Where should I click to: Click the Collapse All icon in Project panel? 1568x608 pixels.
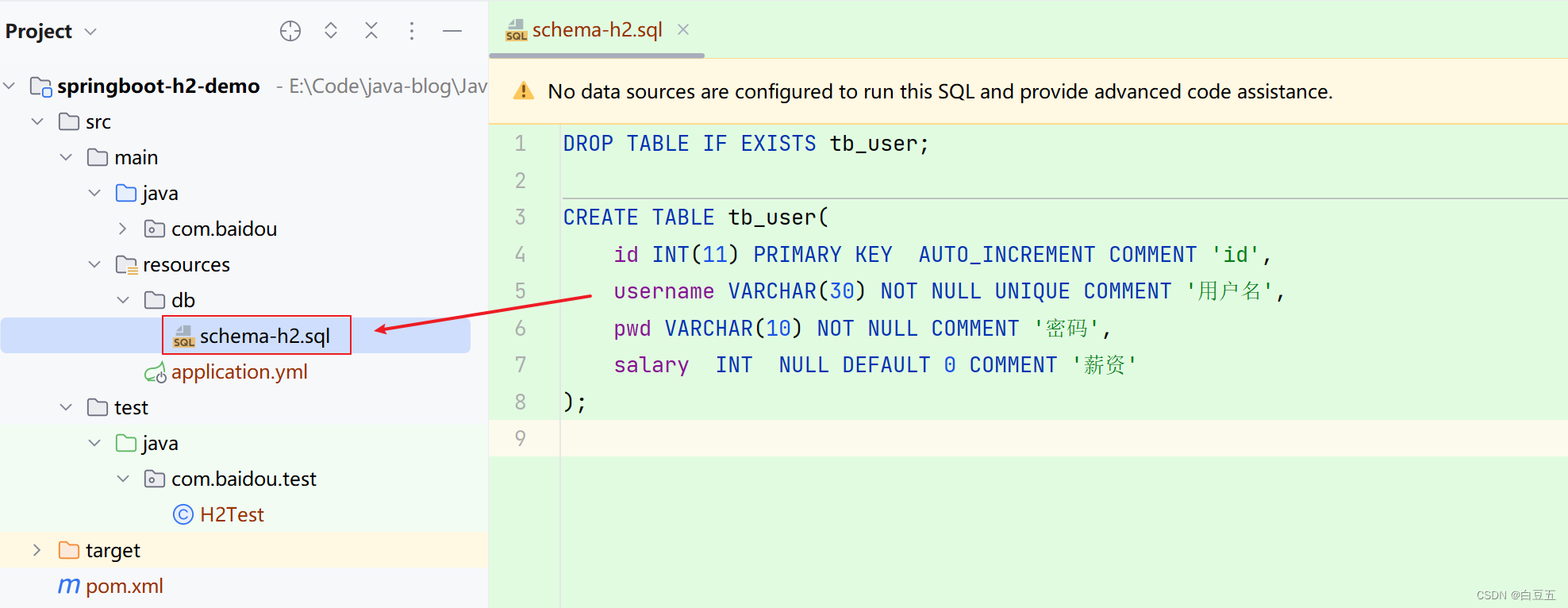tap(371, 31)
